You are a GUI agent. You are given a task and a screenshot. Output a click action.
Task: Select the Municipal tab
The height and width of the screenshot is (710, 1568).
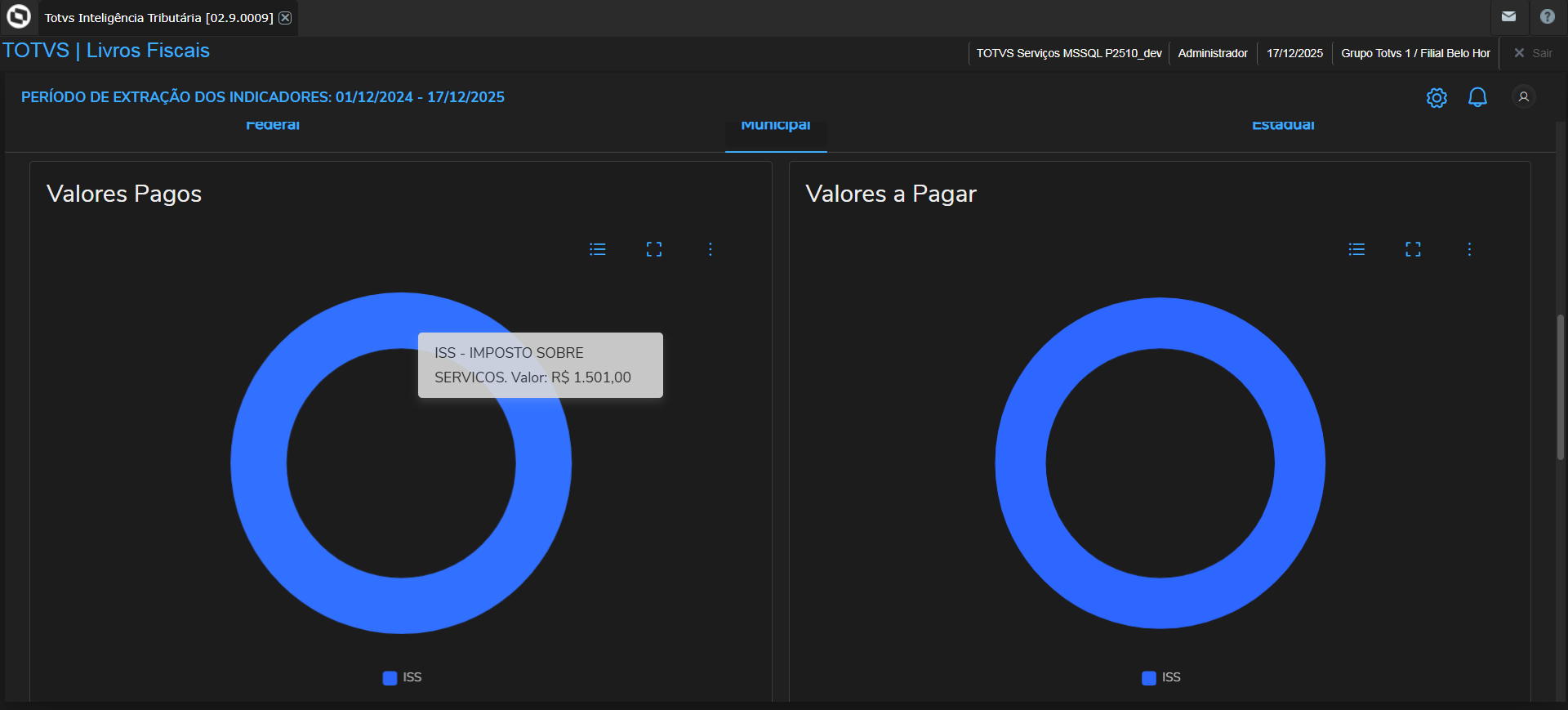[x=776, y=126]
